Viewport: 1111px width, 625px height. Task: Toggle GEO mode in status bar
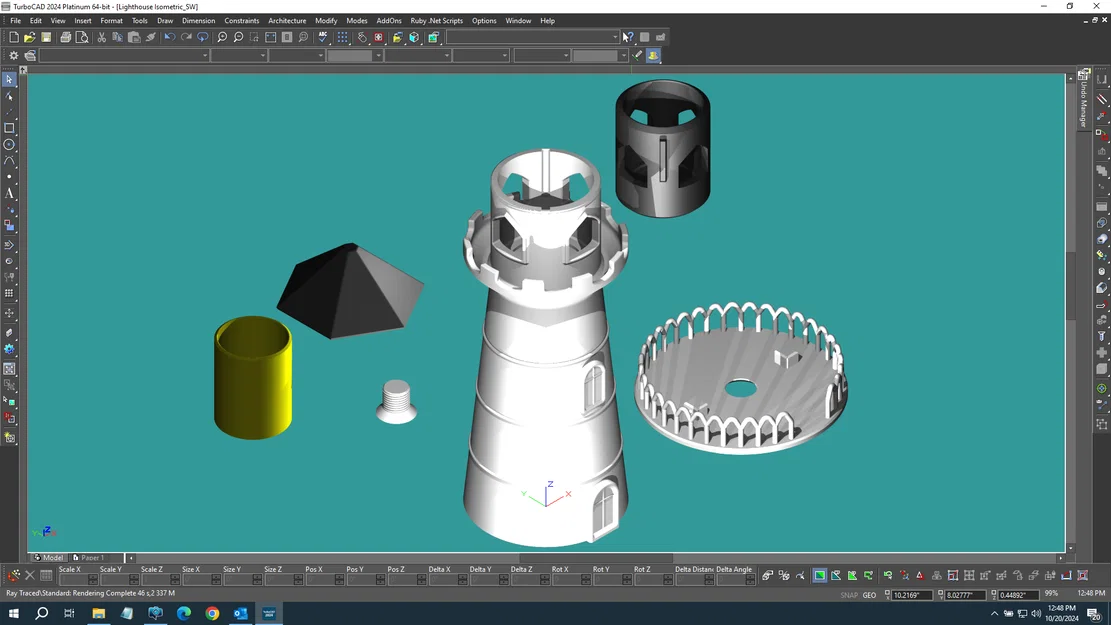point(869,595)
